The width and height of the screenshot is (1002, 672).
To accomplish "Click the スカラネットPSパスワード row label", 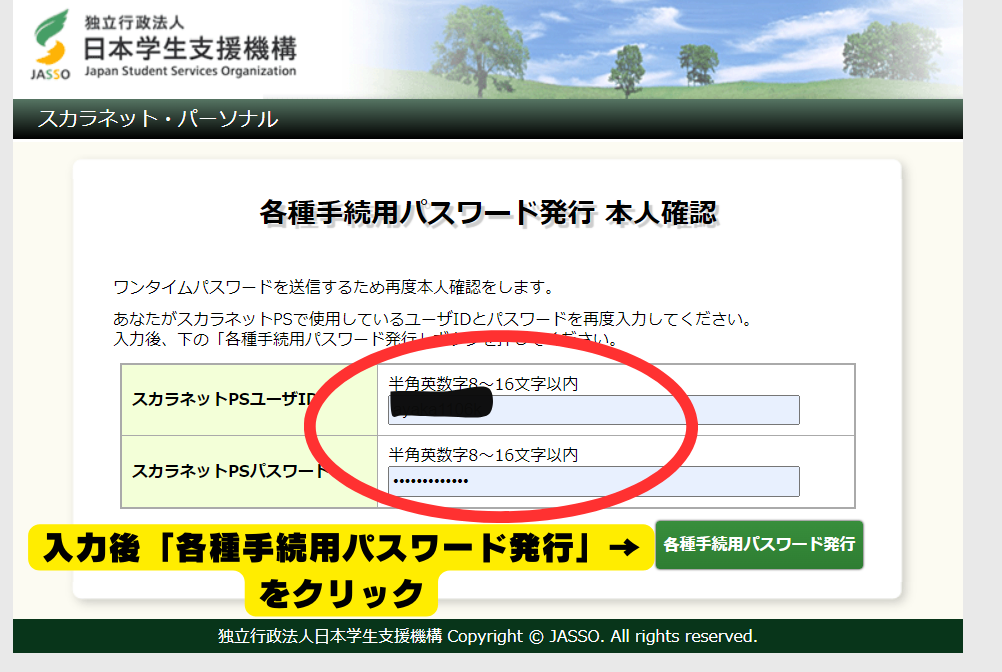I will click(x=229, y=471).
